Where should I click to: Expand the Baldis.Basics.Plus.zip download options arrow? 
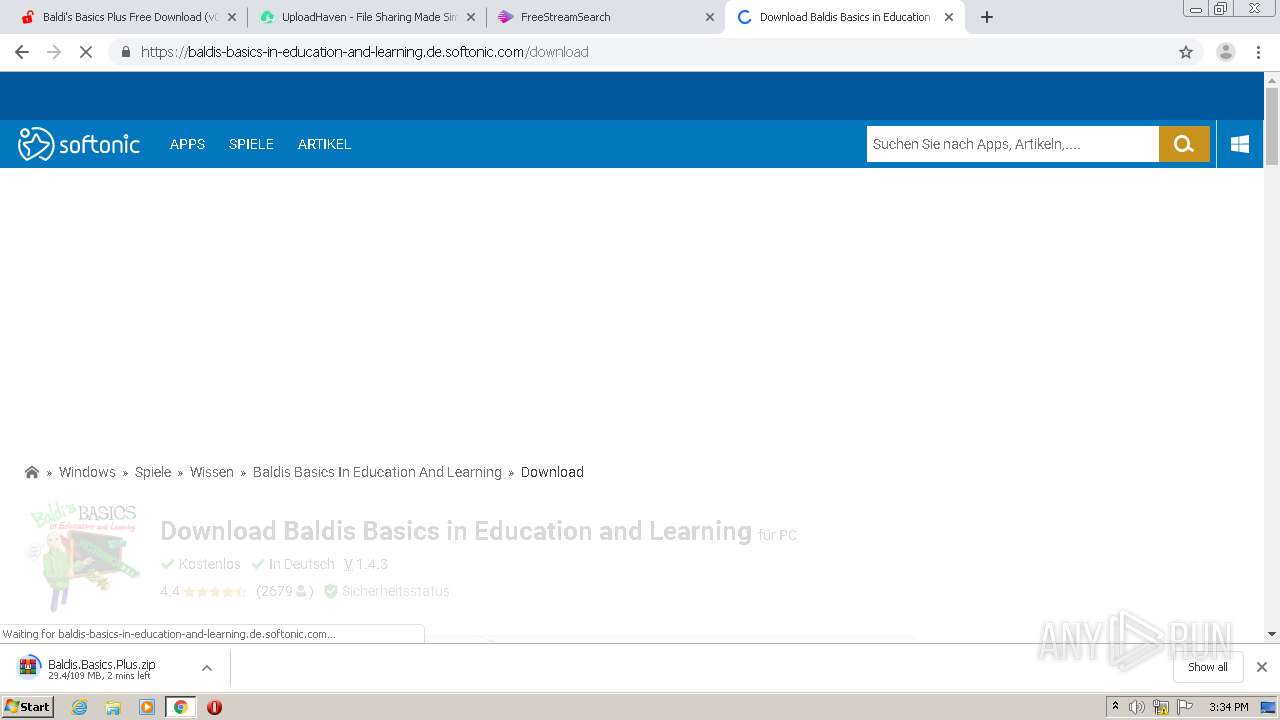(207, 668)
